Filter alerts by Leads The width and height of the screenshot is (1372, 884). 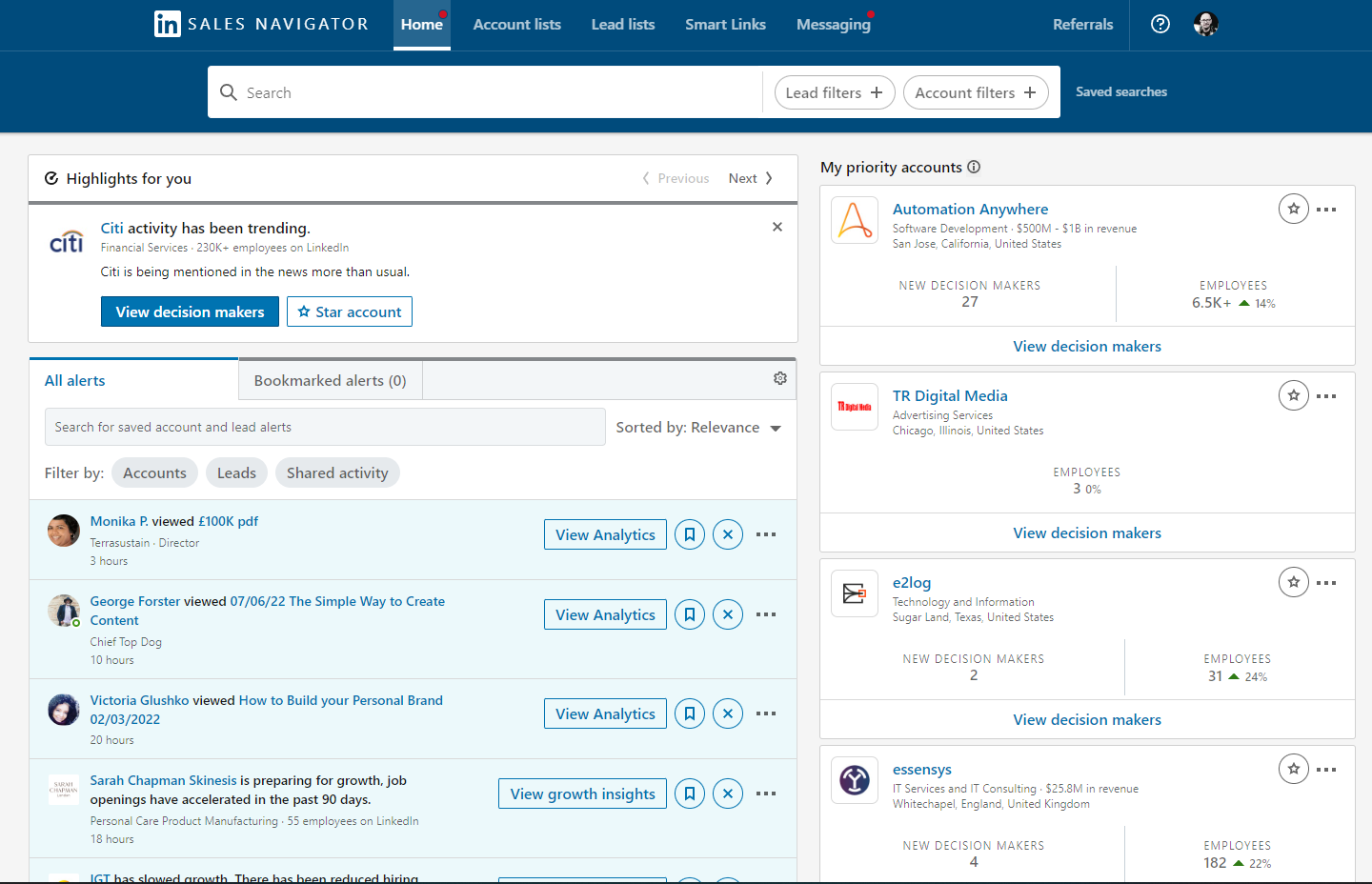click(x=236, y=472)
